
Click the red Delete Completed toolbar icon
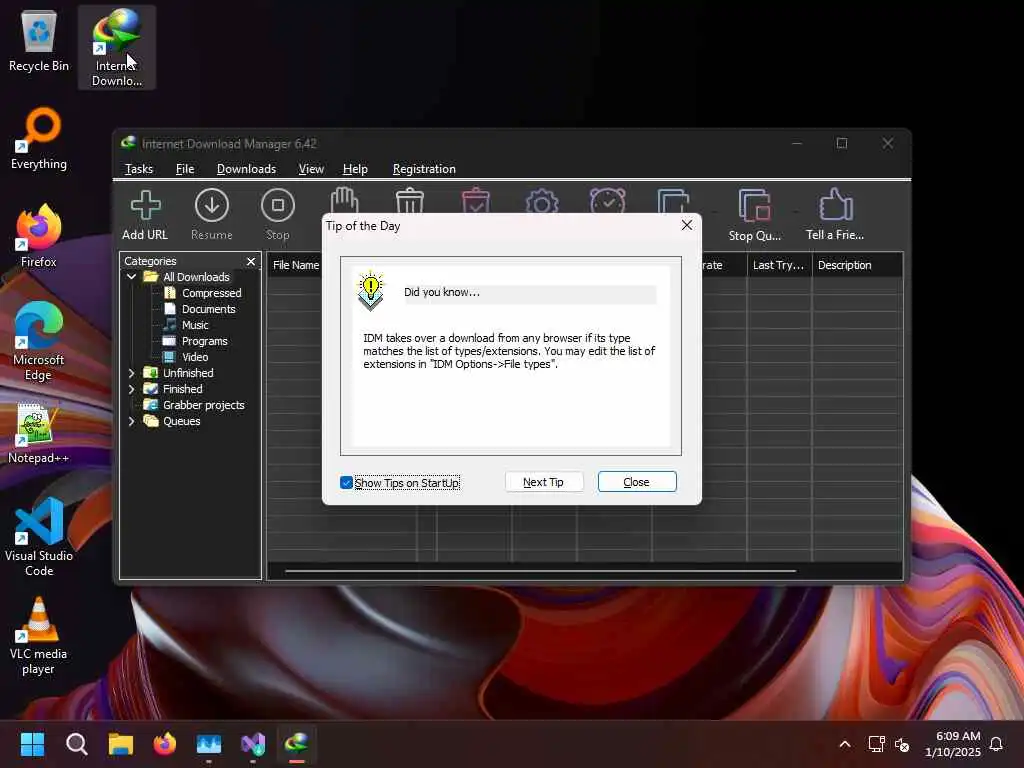pyautogui.click(x=475, y=200)
